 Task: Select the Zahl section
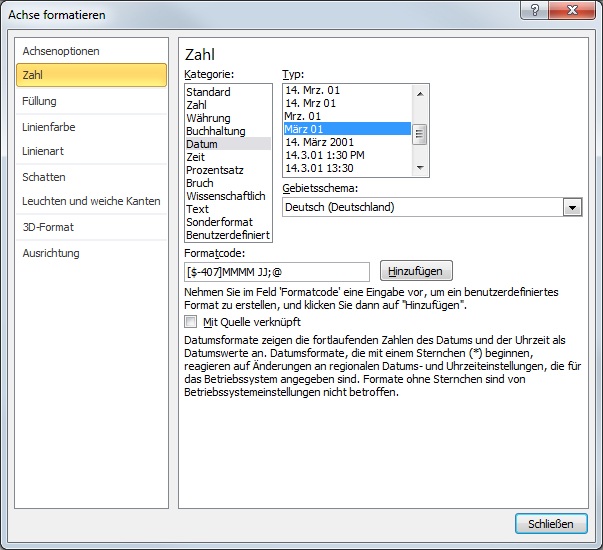pos(92,75)
